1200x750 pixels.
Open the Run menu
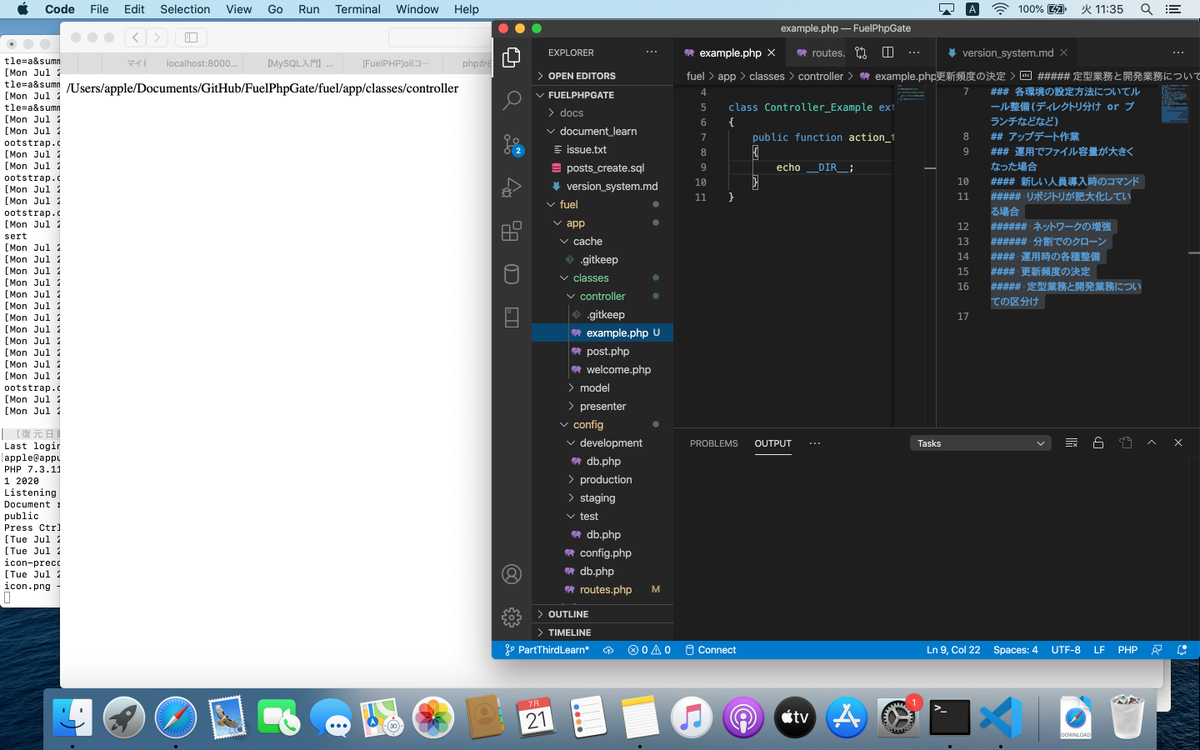pos(309,9)
